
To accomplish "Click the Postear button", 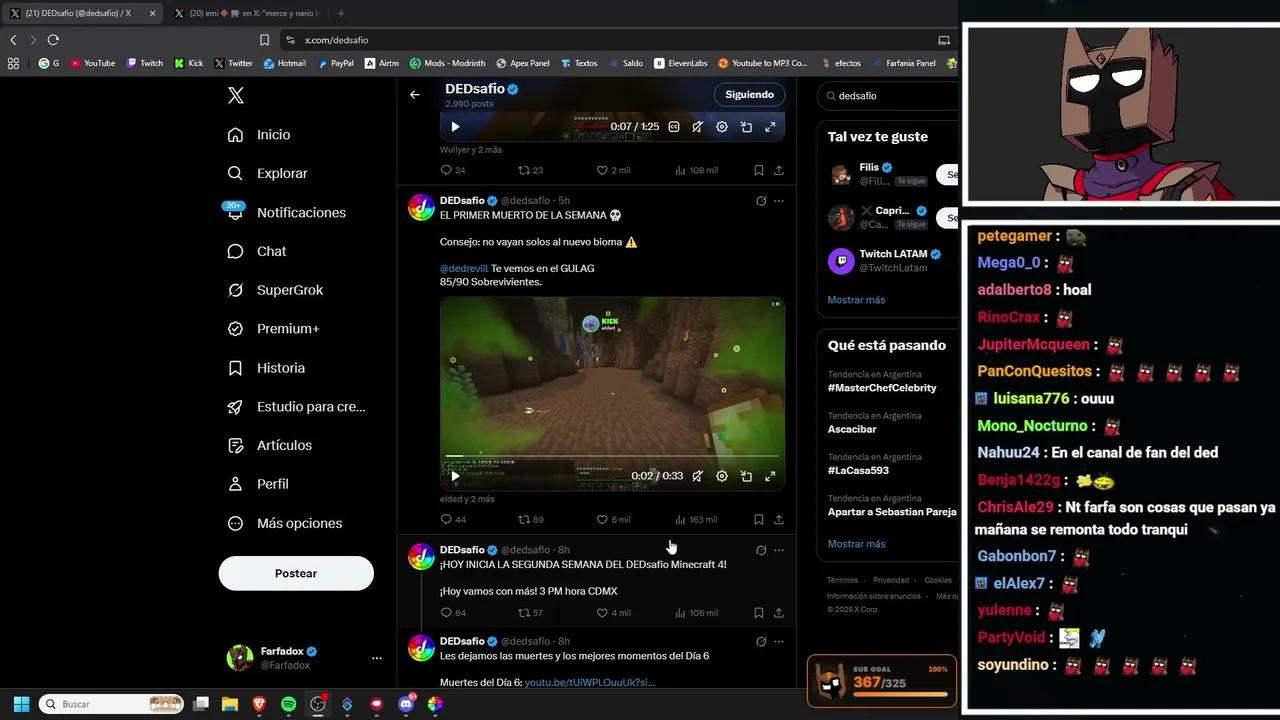I will [296, 573].
